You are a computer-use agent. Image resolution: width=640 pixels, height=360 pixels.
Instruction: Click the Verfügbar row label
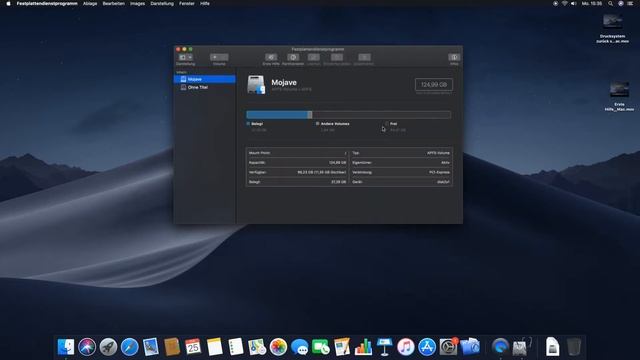point(258,172)
